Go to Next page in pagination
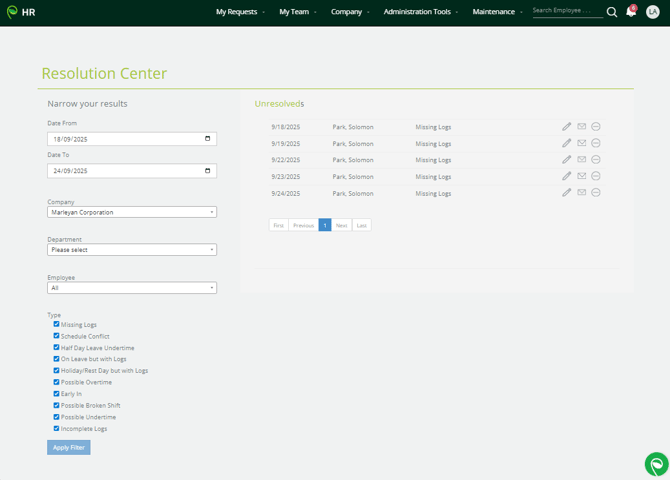670x480 pixels. pyautogui.click(x=341, y=225)
